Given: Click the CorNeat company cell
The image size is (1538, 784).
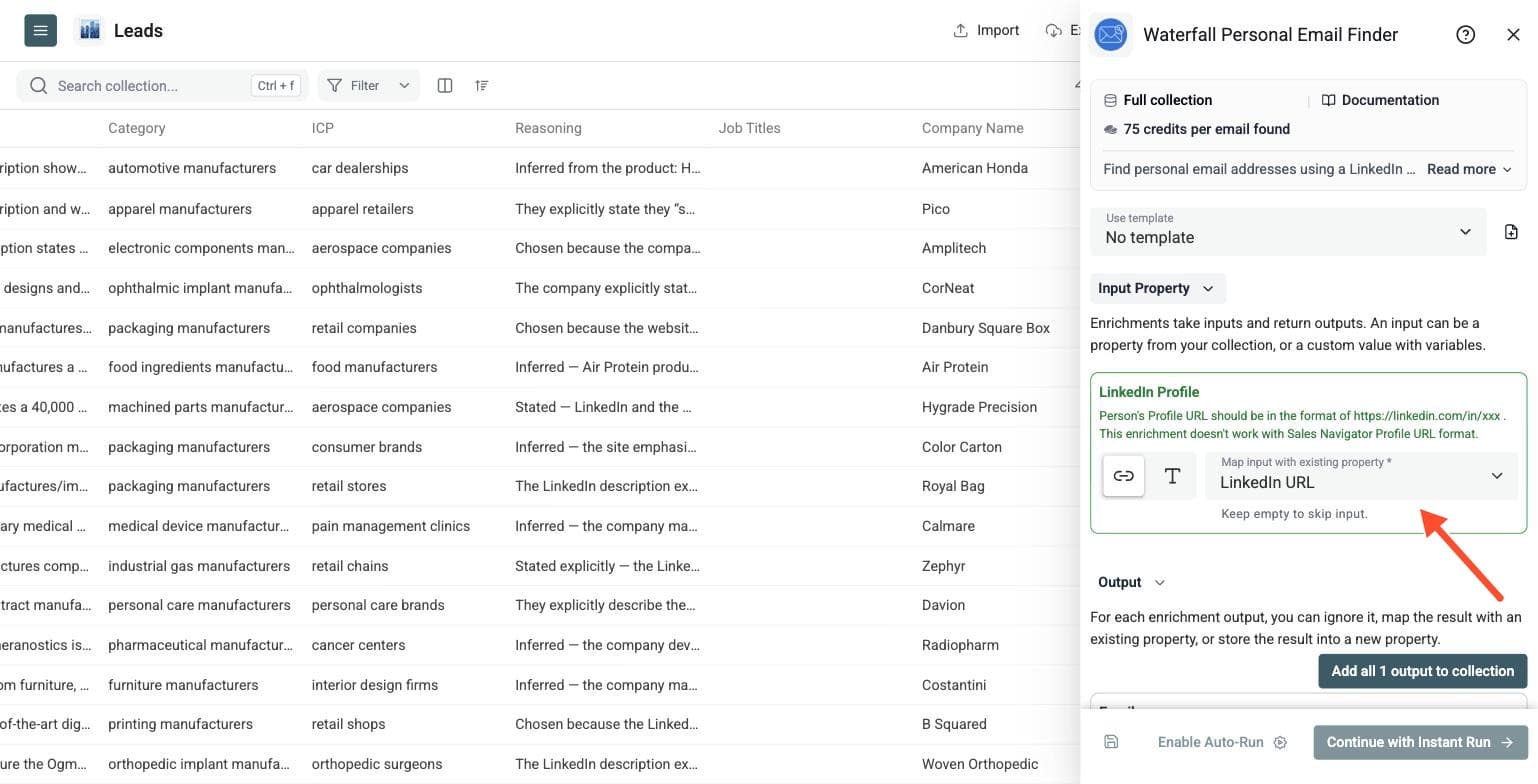Looking at the screenshot, I should pyautogui.click(x=948, y=288).
